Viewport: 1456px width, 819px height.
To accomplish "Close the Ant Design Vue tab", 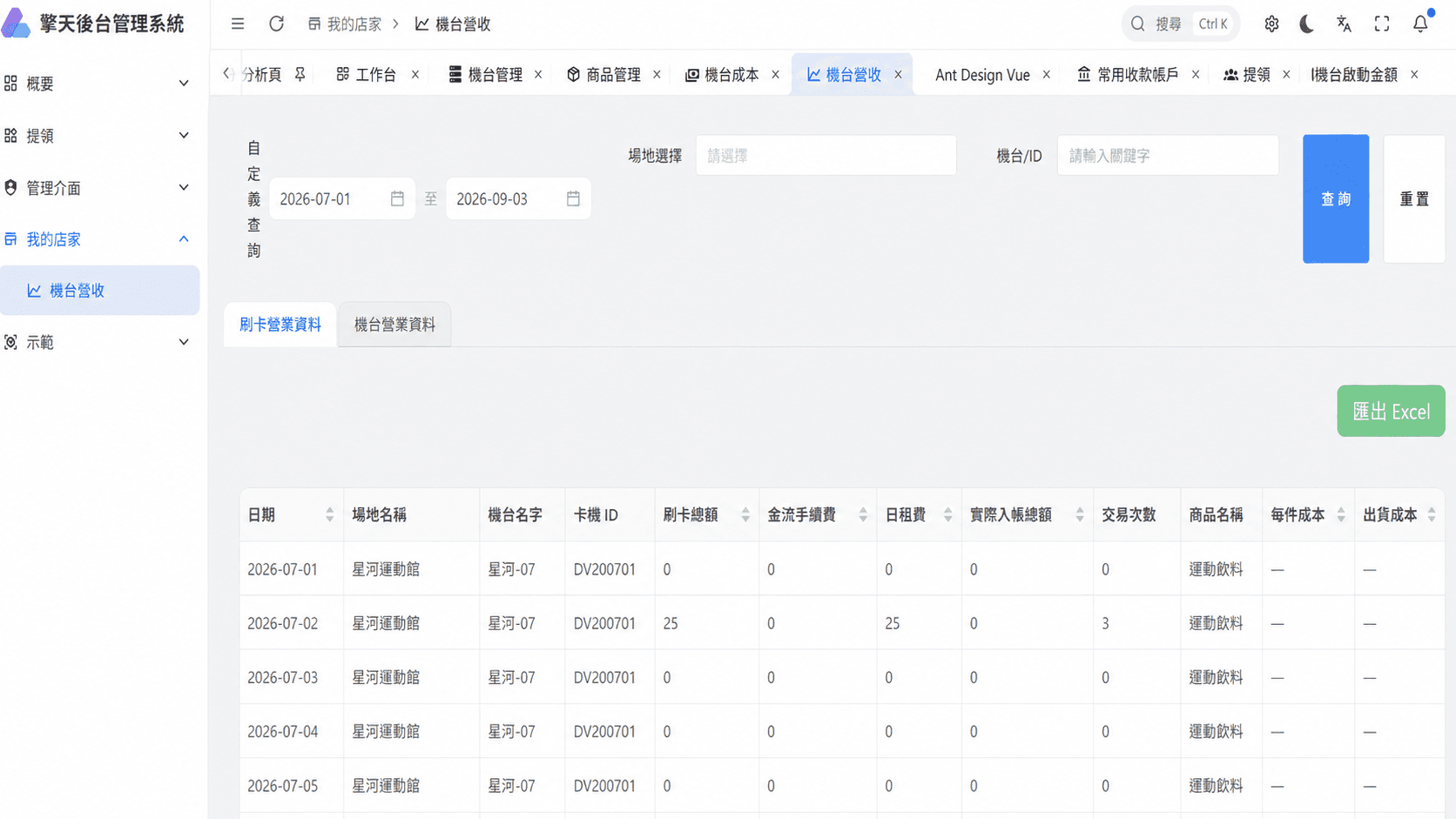I will click(x=1046, y=75).
